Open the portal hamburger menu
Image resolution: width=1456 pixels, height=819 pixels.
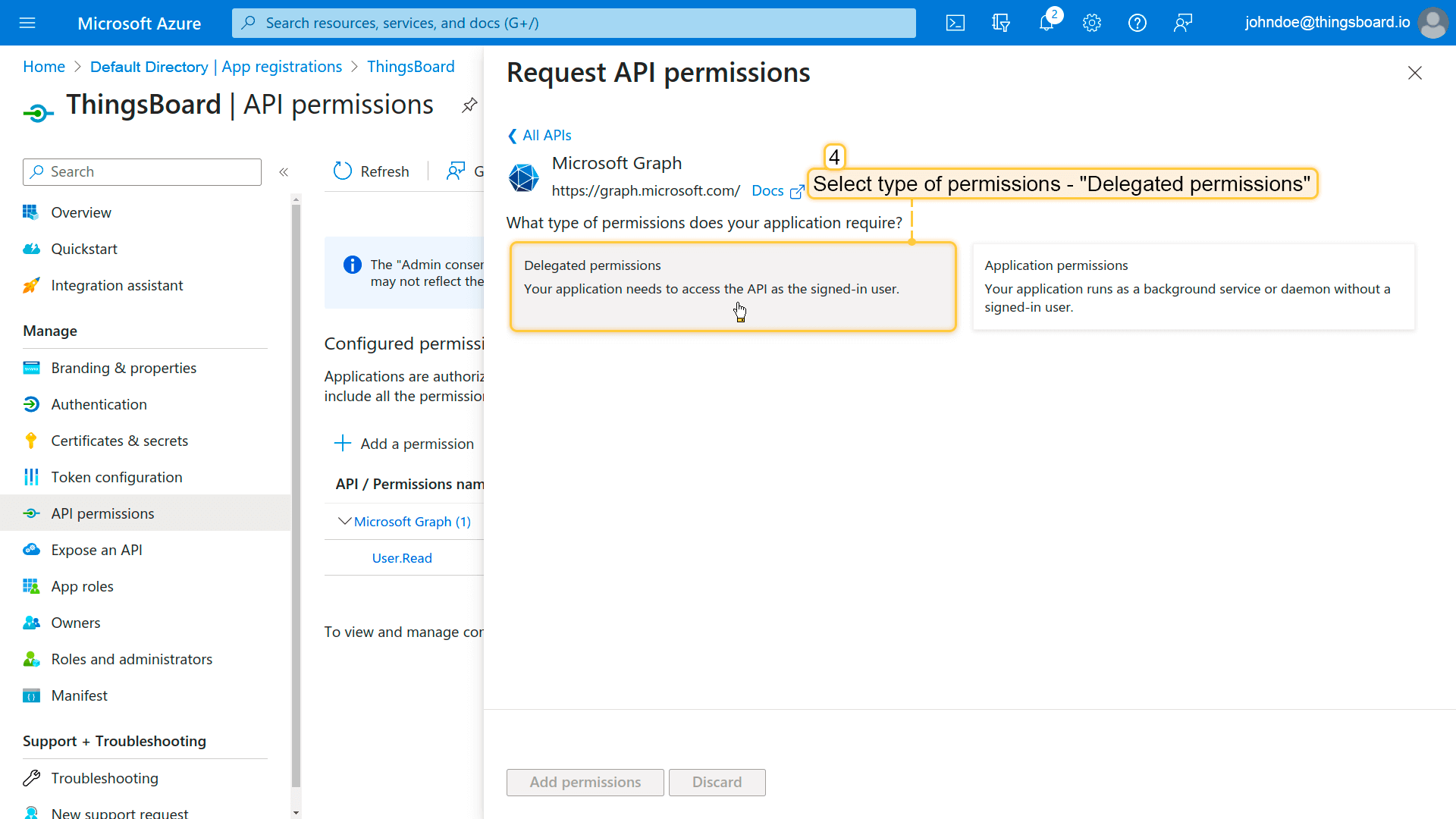point(27,23)
